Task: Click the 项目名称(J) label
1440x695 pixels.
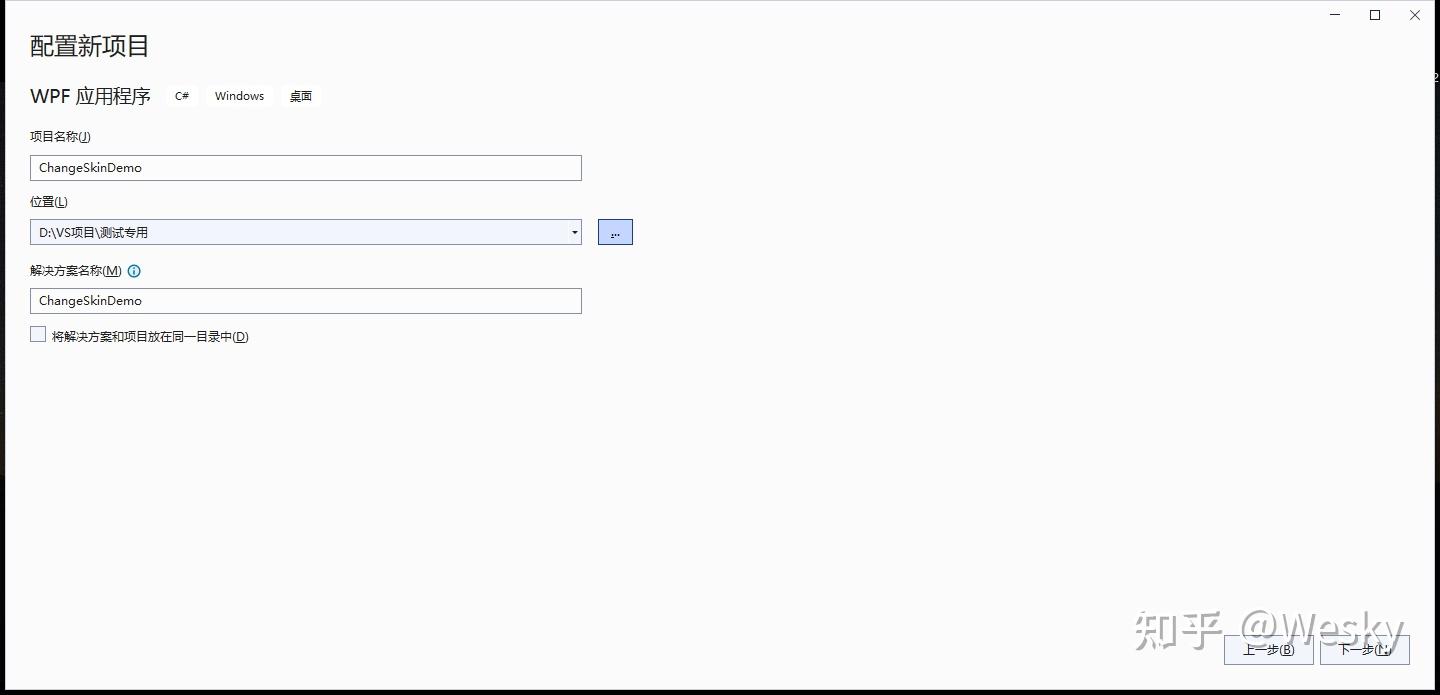Action: coord(60,137)
